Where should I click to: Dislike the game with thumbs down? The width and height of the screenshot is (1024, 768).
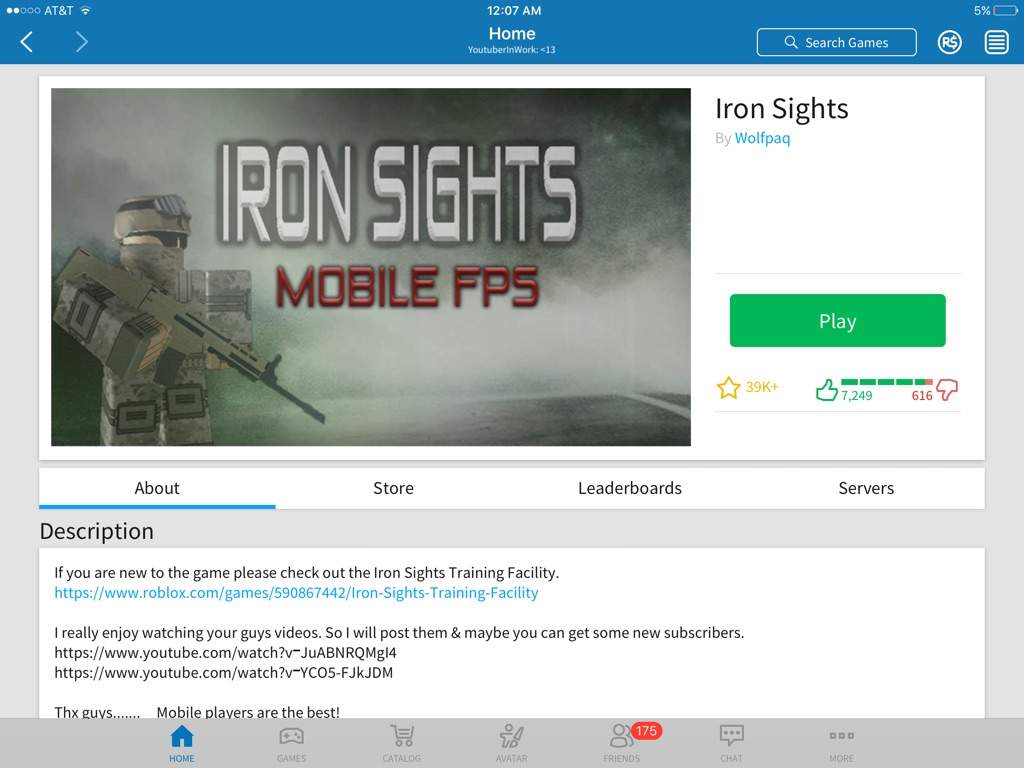(947, 390)
